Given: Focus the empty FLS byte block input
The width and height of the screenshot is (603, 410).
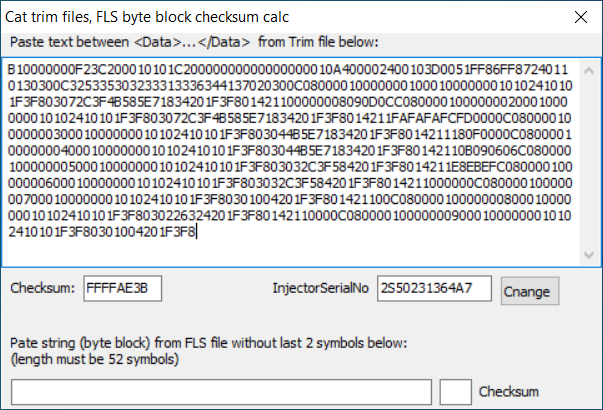Looking at the screenshot, I should point(221,391).
